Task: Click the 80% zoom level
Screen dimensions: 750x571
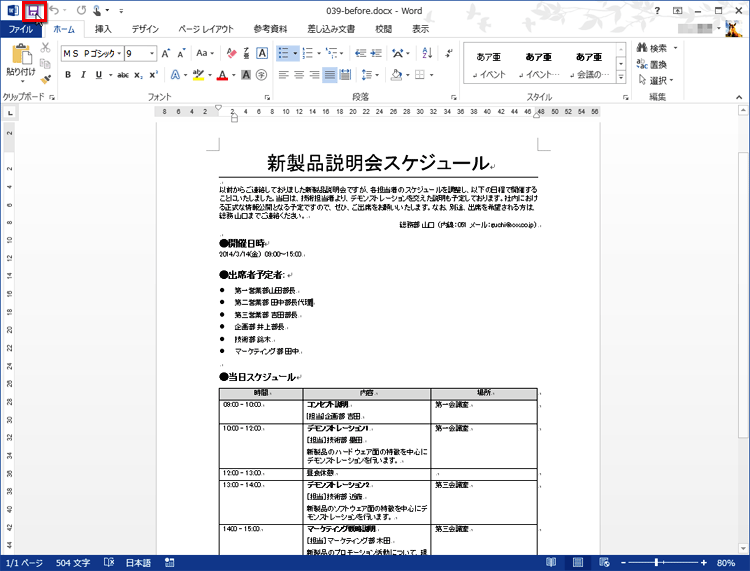Action: pyautogui.click(x=726, y=563)
